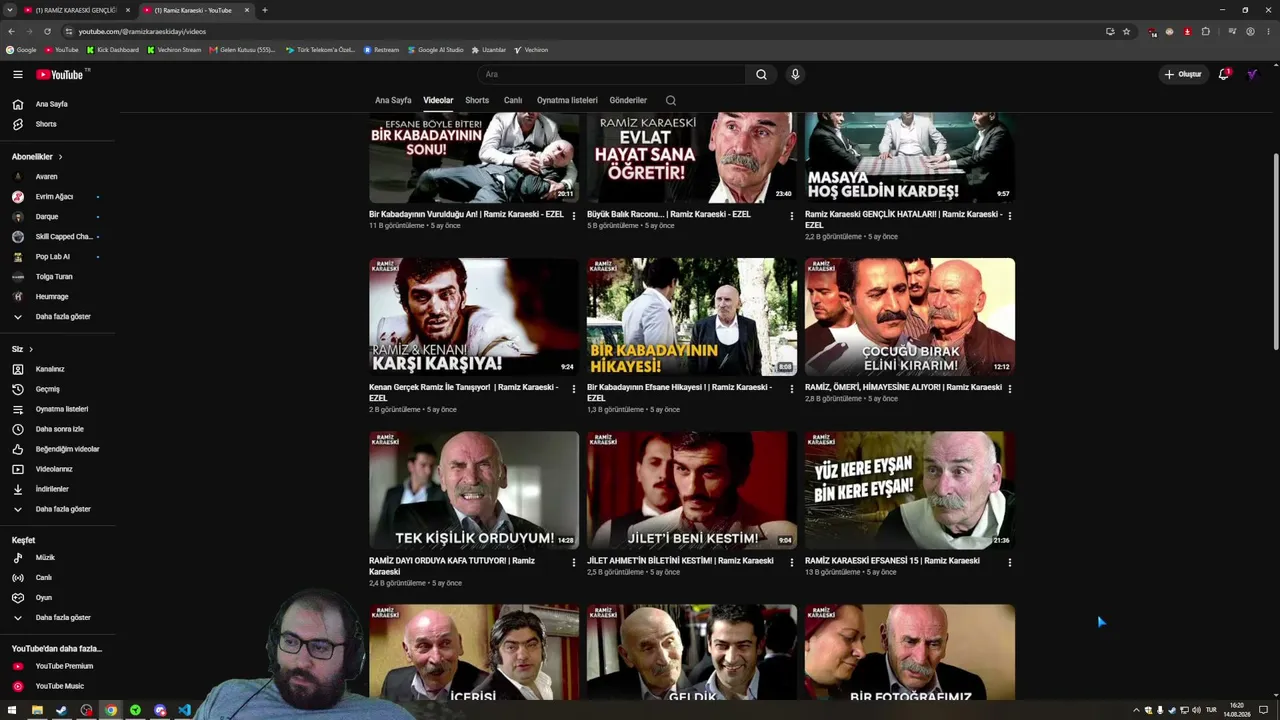This screenshot has height=720, width=1280.
Task: Open the new tab plus button
Action: (265, 10)
